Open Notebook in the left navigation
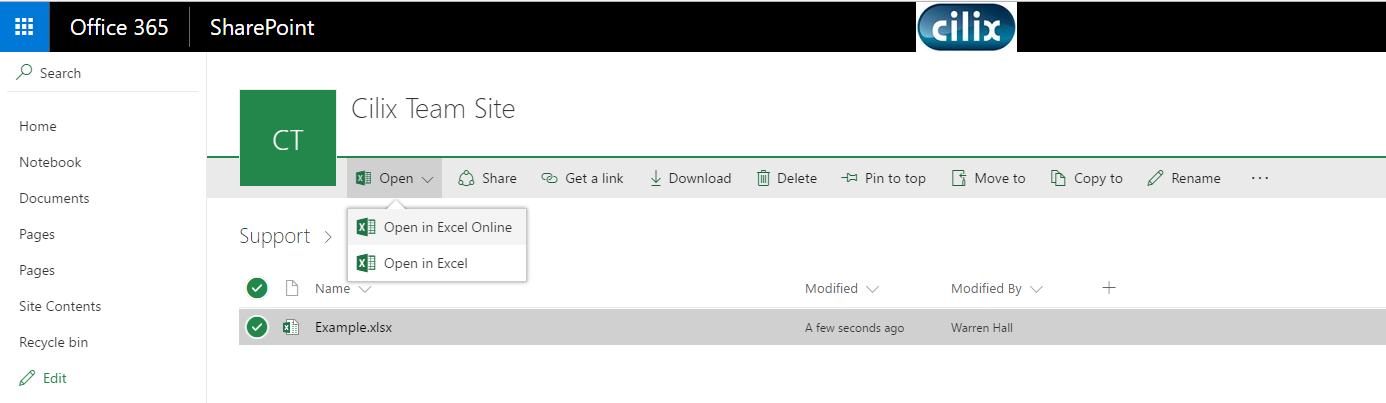 click(50, 162)
